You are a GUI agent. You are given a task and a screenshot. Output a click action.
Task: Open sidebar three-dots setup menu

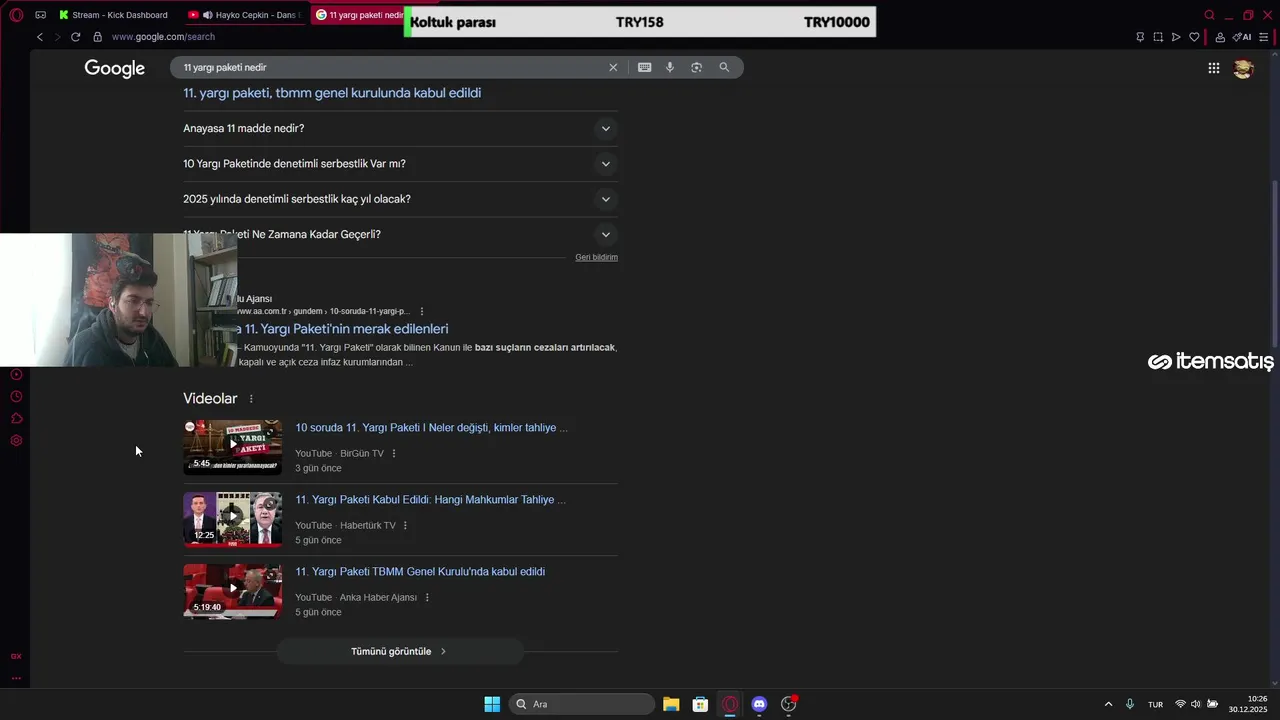(x=16, y=677)
